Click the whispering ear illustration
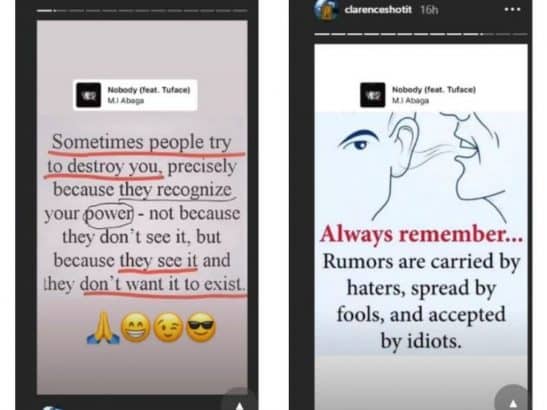 point(422,164)
